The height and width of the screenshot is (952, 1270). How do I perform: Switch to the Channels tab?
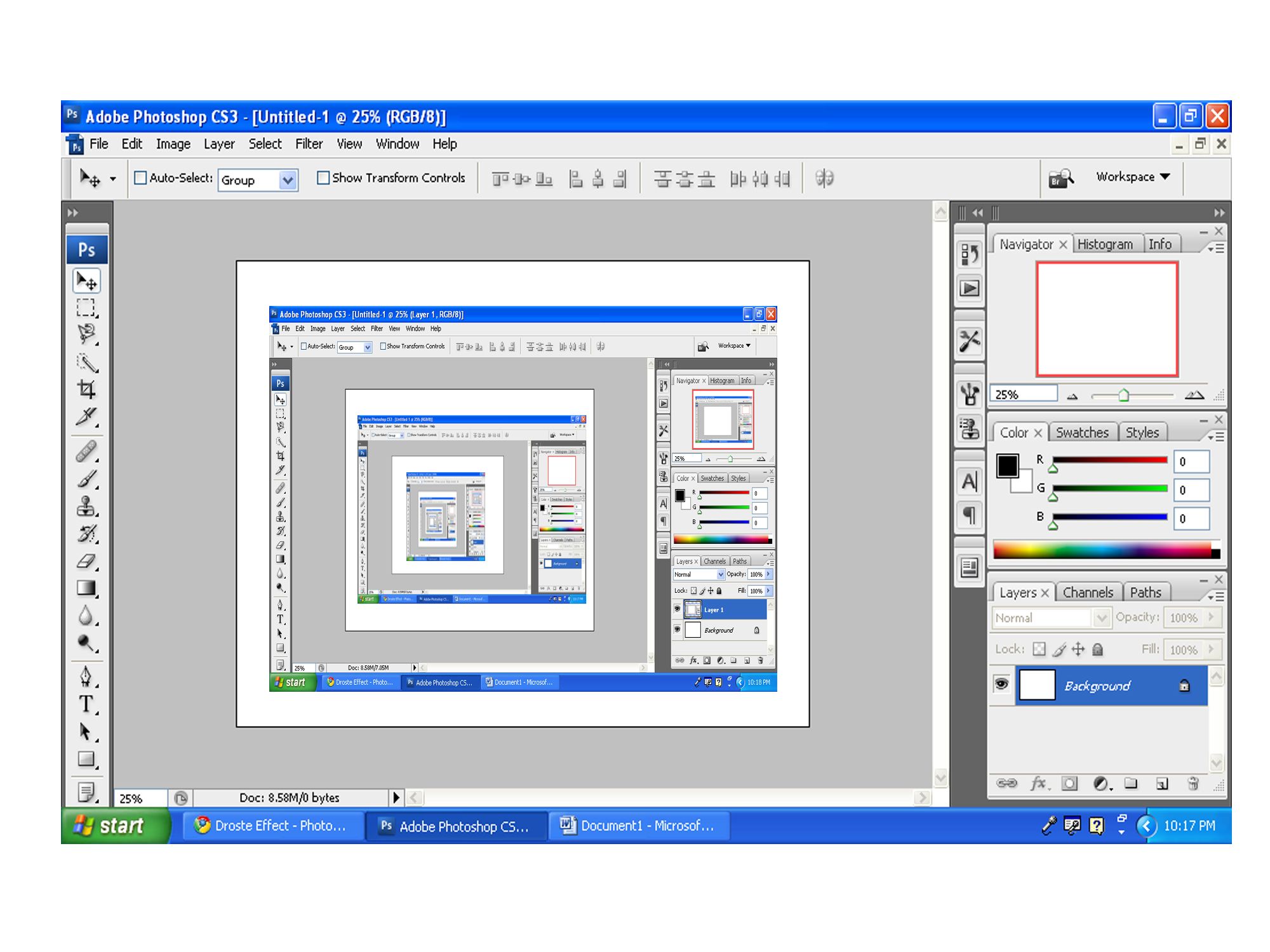click(x=1088, y=592)
